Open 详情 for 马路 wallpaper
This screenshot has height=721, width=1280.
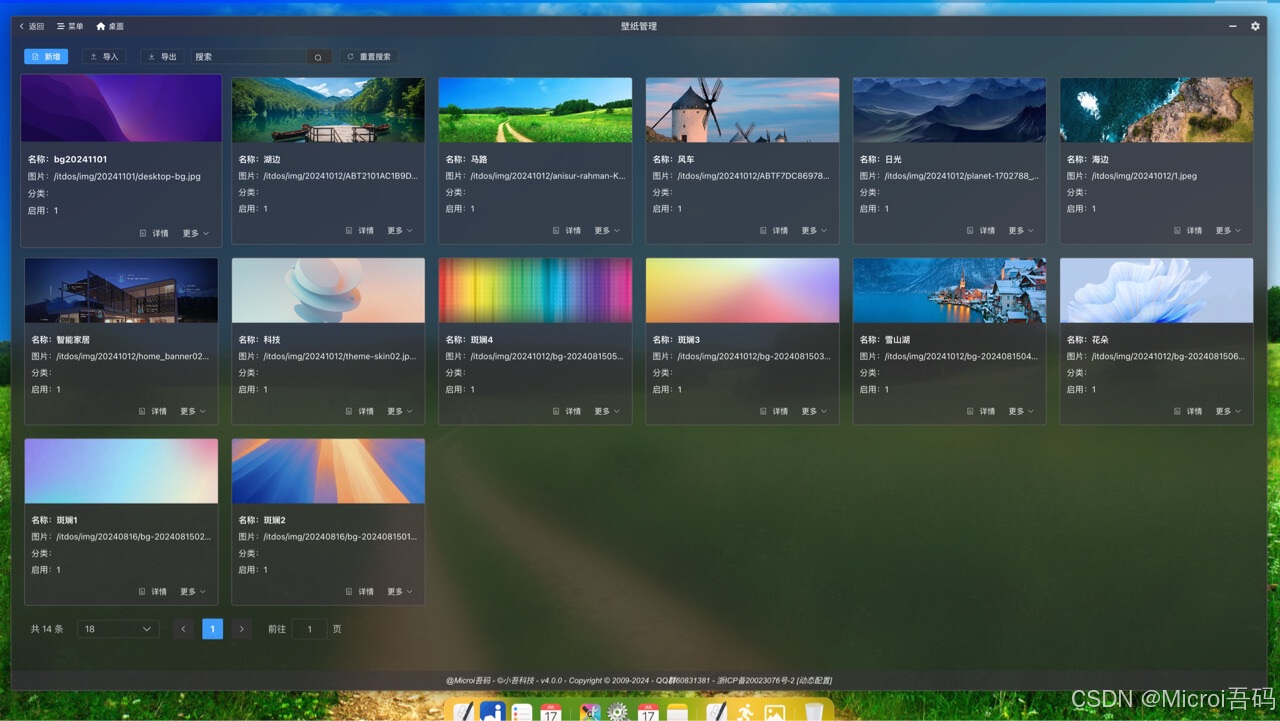tap(567, 231)
